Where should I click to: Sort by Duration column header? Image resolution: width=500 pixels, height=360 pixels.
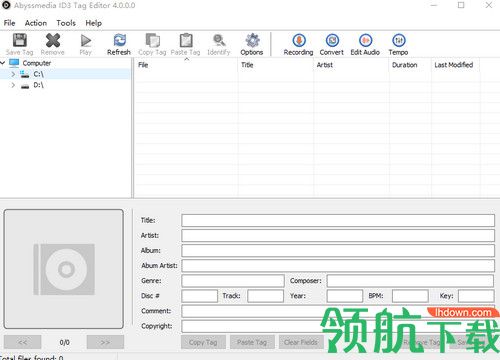(x=410, y=65)
